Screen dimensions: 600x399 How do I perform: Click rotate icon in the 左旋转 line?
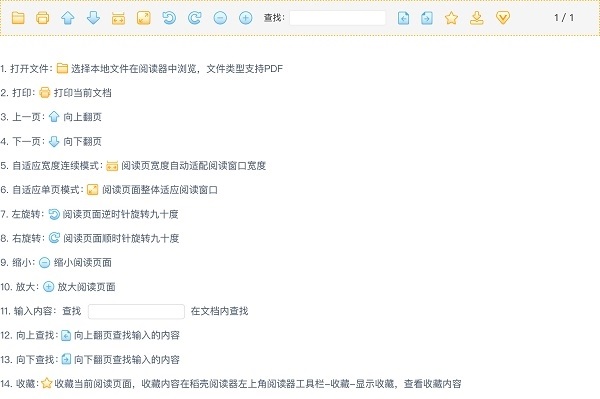54,214
